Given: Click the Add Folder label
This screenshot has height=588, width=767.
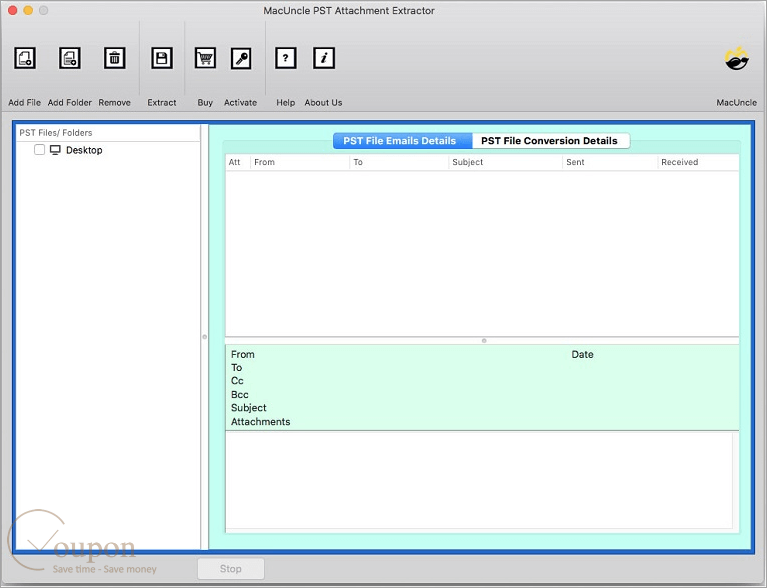Looking at the screenshot, I should coord(69,103).
